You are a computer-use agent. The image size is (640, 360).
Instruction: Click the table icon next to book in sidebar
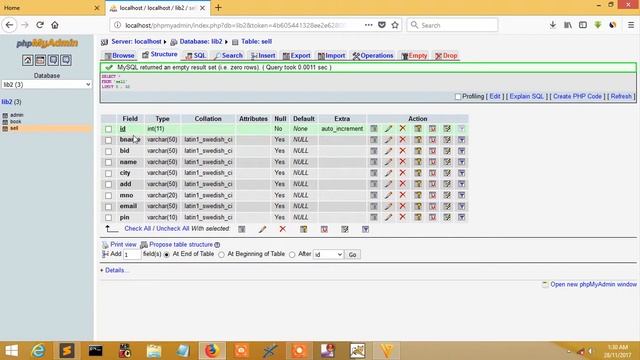click(x=5, y=122)
